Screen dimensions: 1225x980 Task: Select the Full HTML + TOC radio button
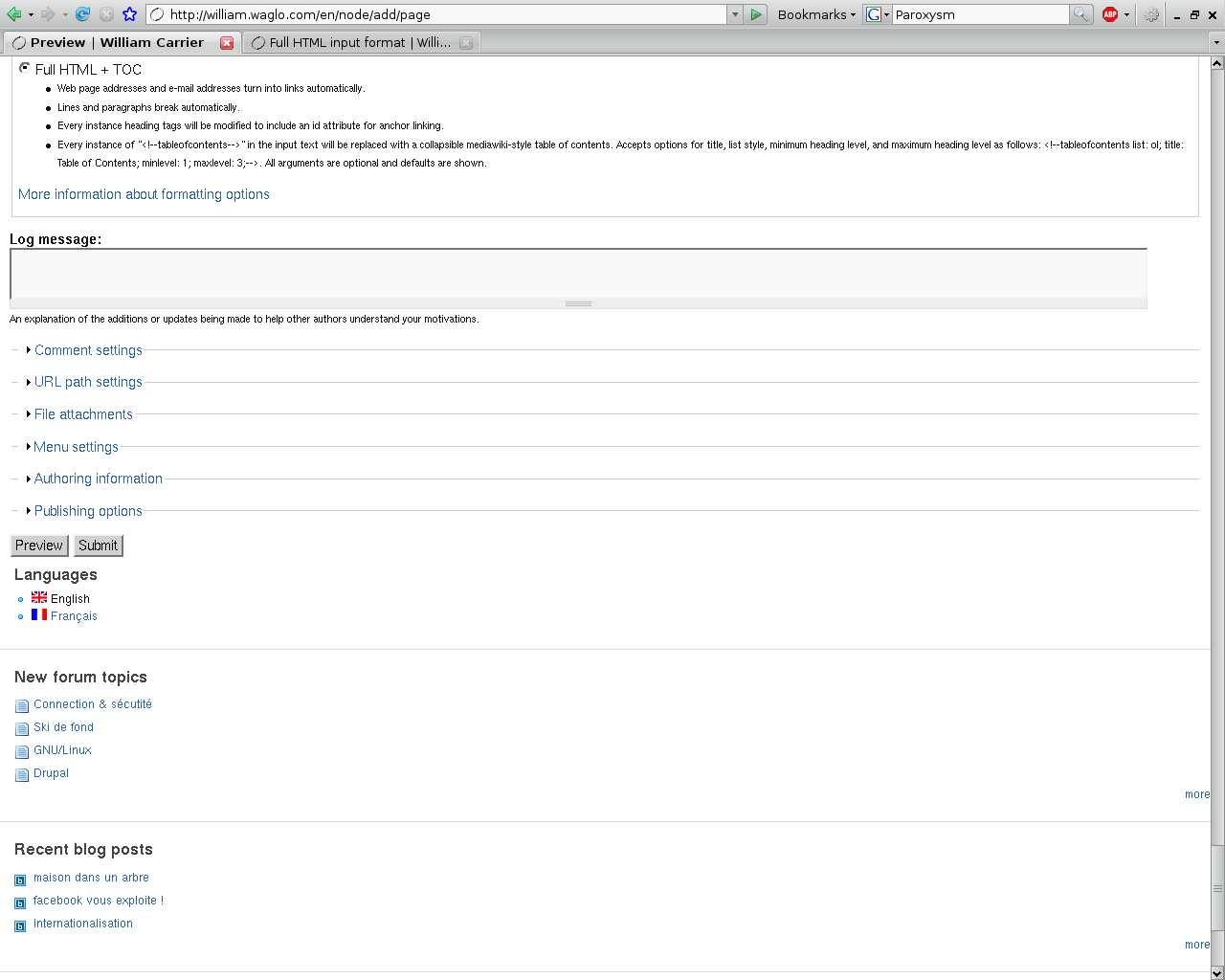point(24,69)
